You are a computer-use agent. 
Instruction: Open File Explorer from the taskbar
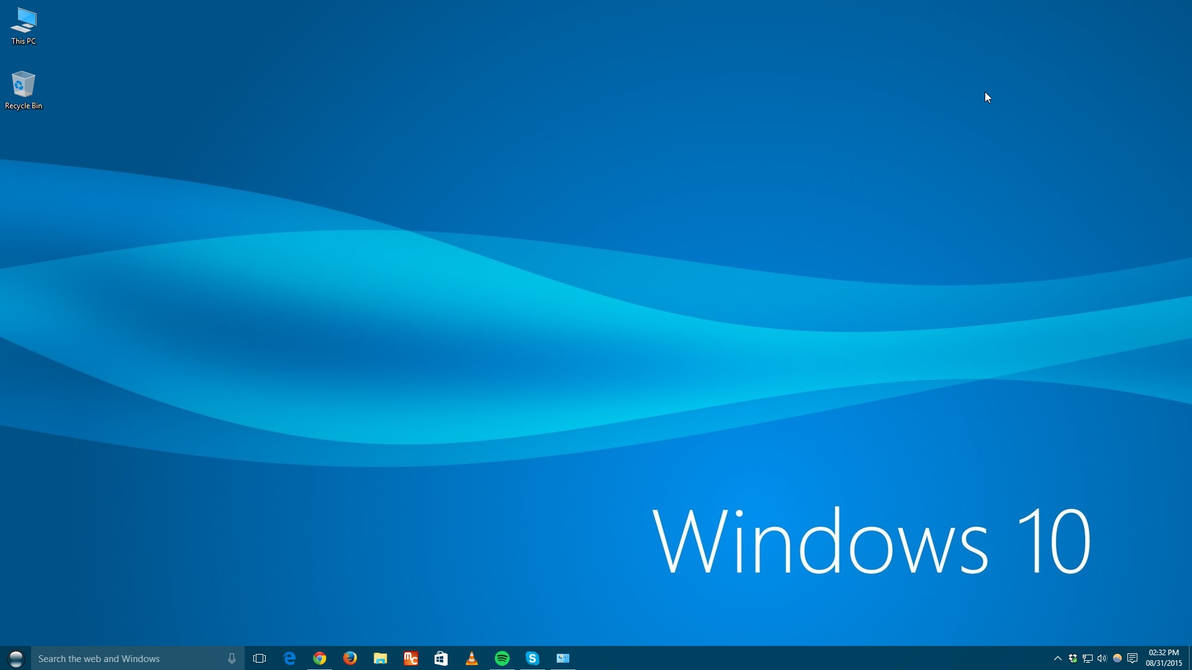tap(380, 659)
